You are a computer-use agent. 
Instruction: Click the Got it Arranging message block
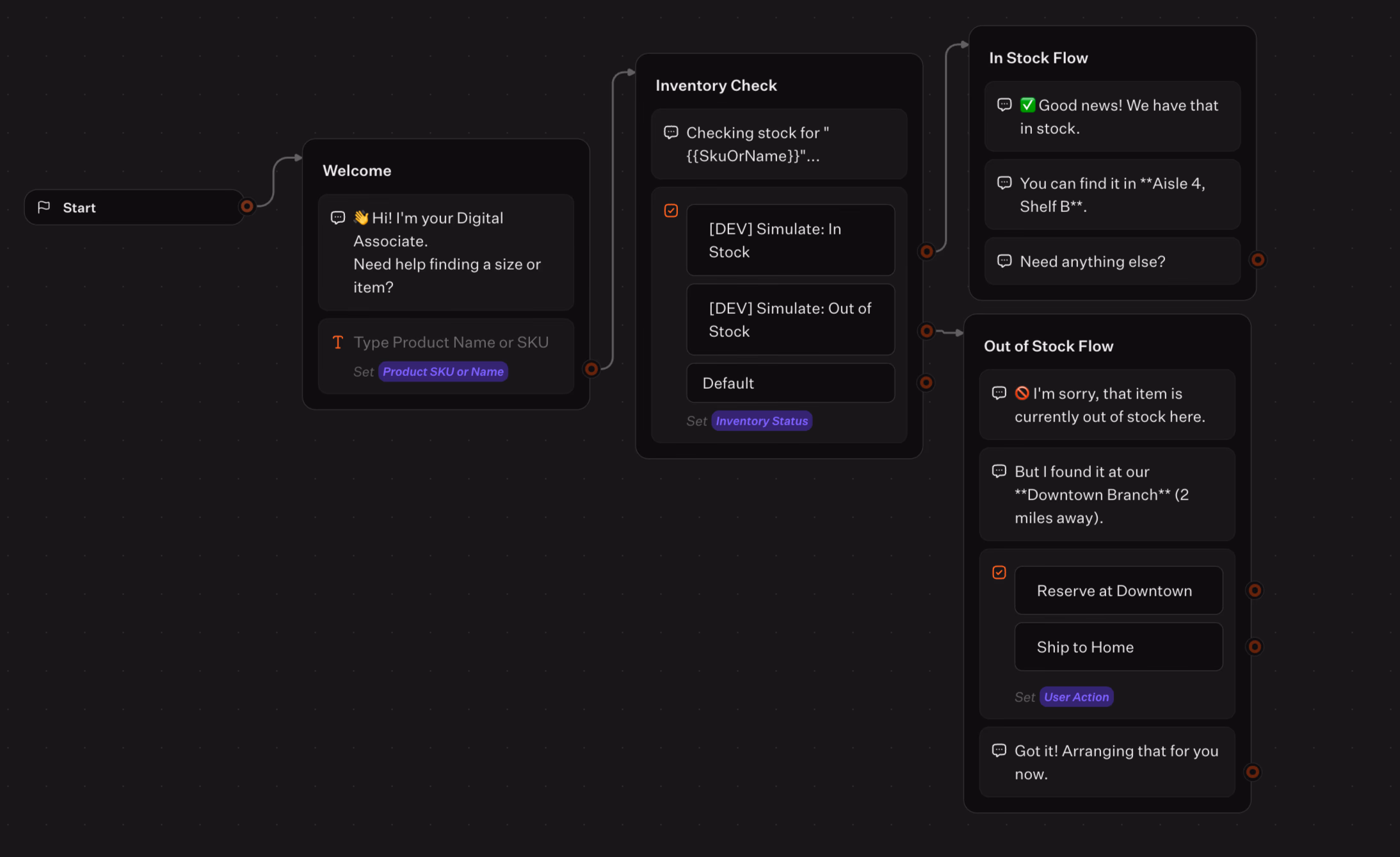pos(1107,762)
